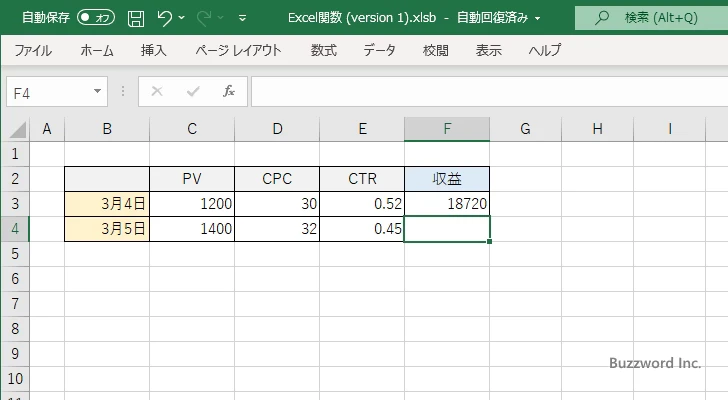This screenshot has height=400, width=728.
Task: Click inside the formula bar input
Action: (489, 92)
